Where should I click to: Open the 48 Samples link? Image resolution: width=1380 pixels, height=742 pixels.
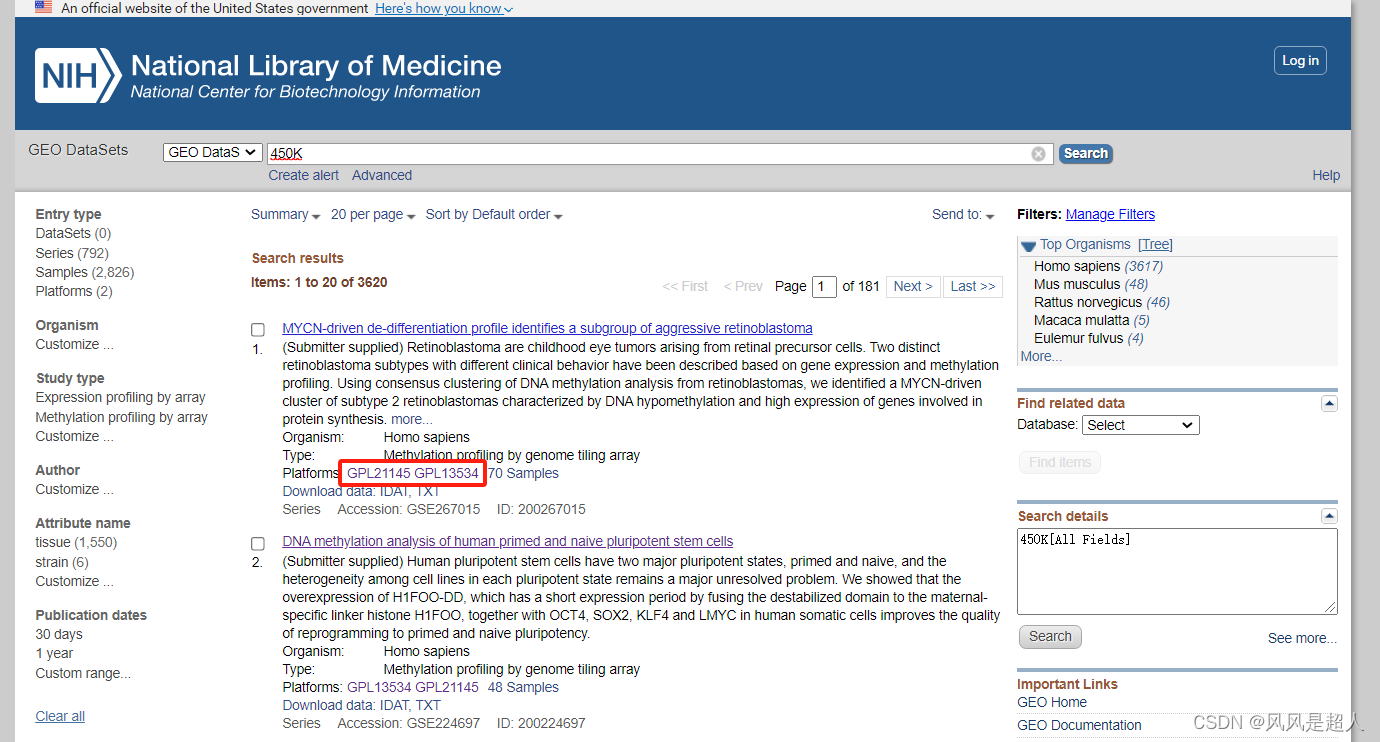point(523,687)
